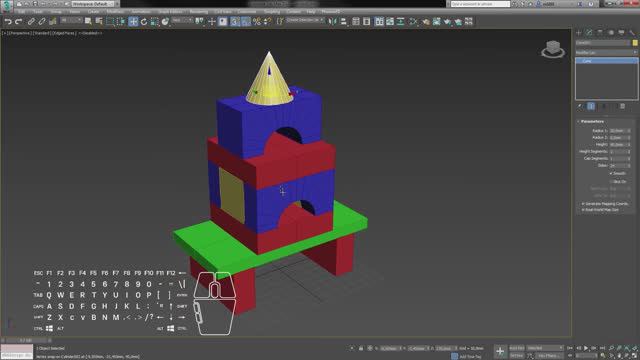Screen dimensions: 640x360
Task: Show the Layer Explorer
Action: 367,22
